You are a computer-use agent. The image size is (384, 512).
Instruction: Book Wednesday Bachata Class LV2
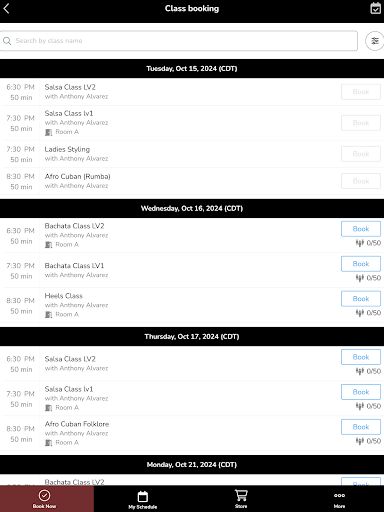coord(361,229)
